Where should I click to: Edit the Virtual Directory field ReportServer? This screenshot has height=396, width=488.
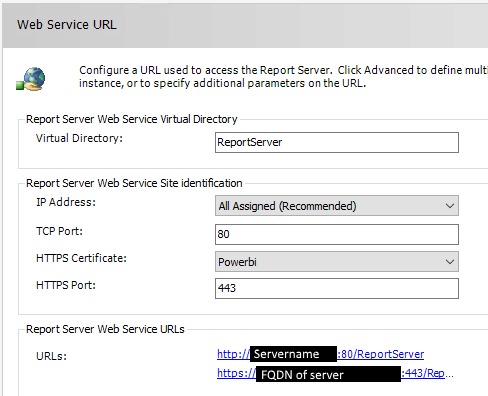[x=337, y=142]
